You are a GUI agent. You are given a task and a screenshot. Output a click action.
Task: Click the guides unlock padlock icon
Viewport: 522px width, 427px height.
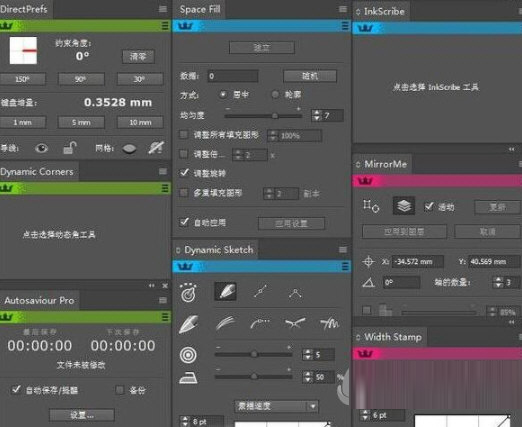click(x=70, y=148)
